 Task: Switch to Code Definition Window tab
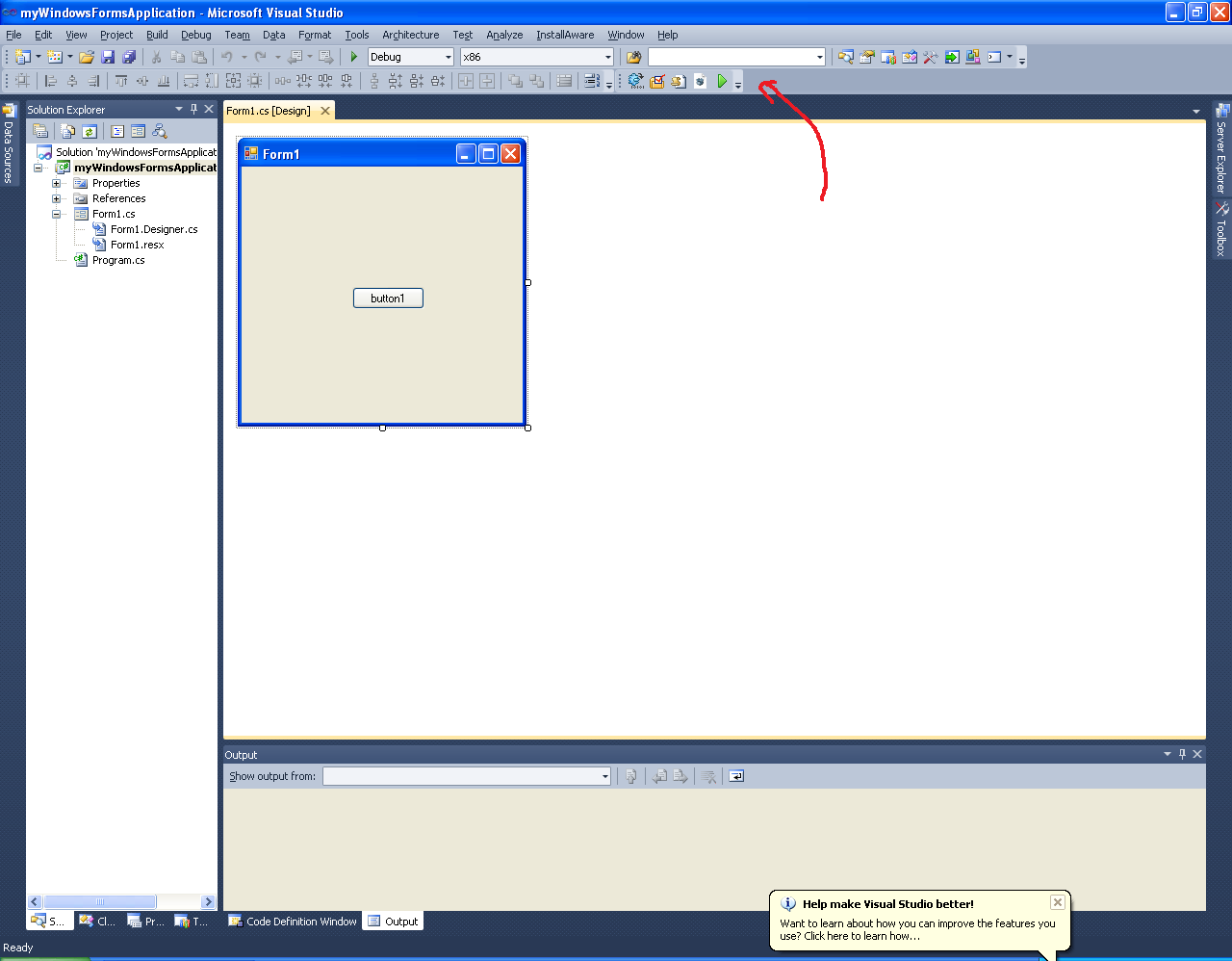click(293, 922)
